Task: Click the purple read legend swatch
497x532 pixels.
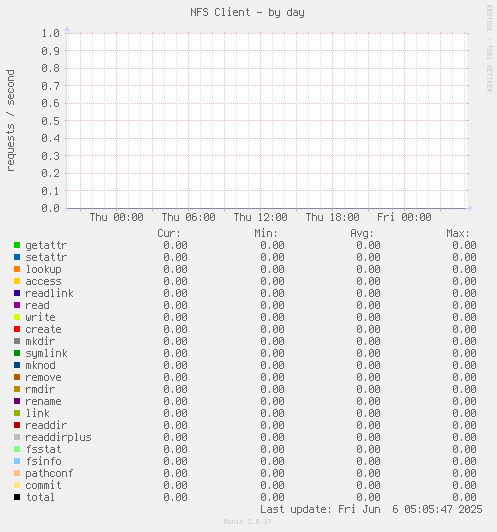Action: point(17,305)
